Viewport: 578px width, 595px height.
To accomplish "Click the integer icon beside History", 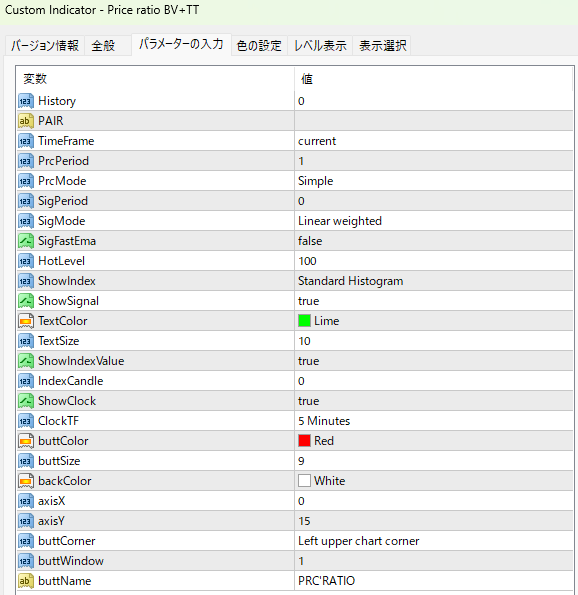I will coord(26,101).
